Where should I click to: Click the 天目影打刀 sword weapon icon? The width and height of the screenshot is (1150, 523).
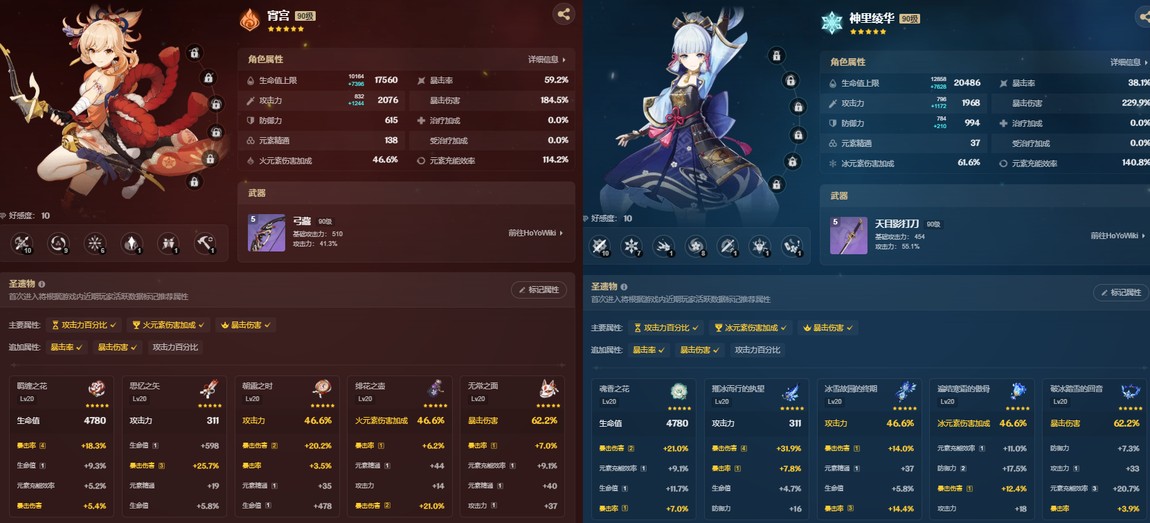tap(849, 235)
